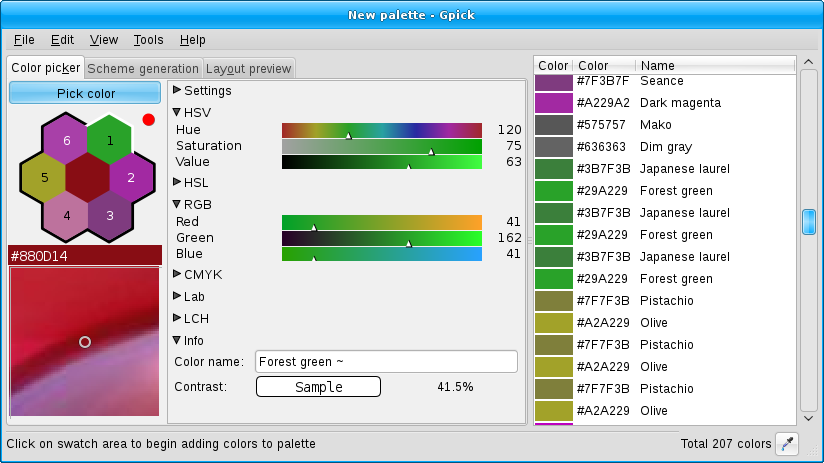The height and width of the screenshot is (463, 824).
Task: Click the Color name text field
Action: pyautogui.click(x=386, y=362)
